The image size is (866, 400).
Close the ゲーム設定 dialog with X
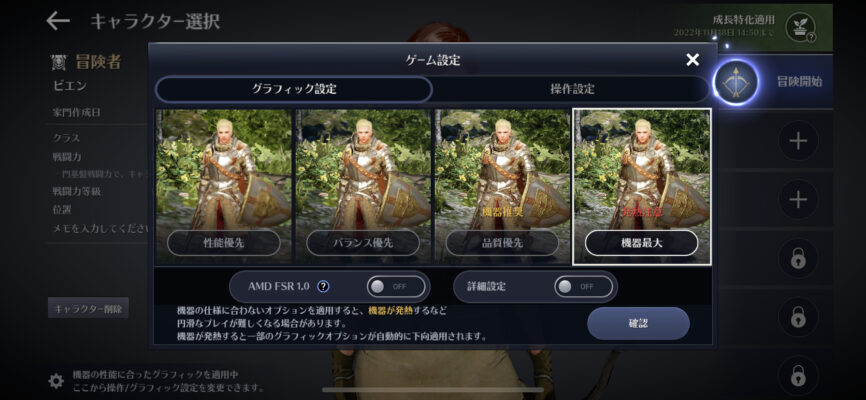pos(693,60)
